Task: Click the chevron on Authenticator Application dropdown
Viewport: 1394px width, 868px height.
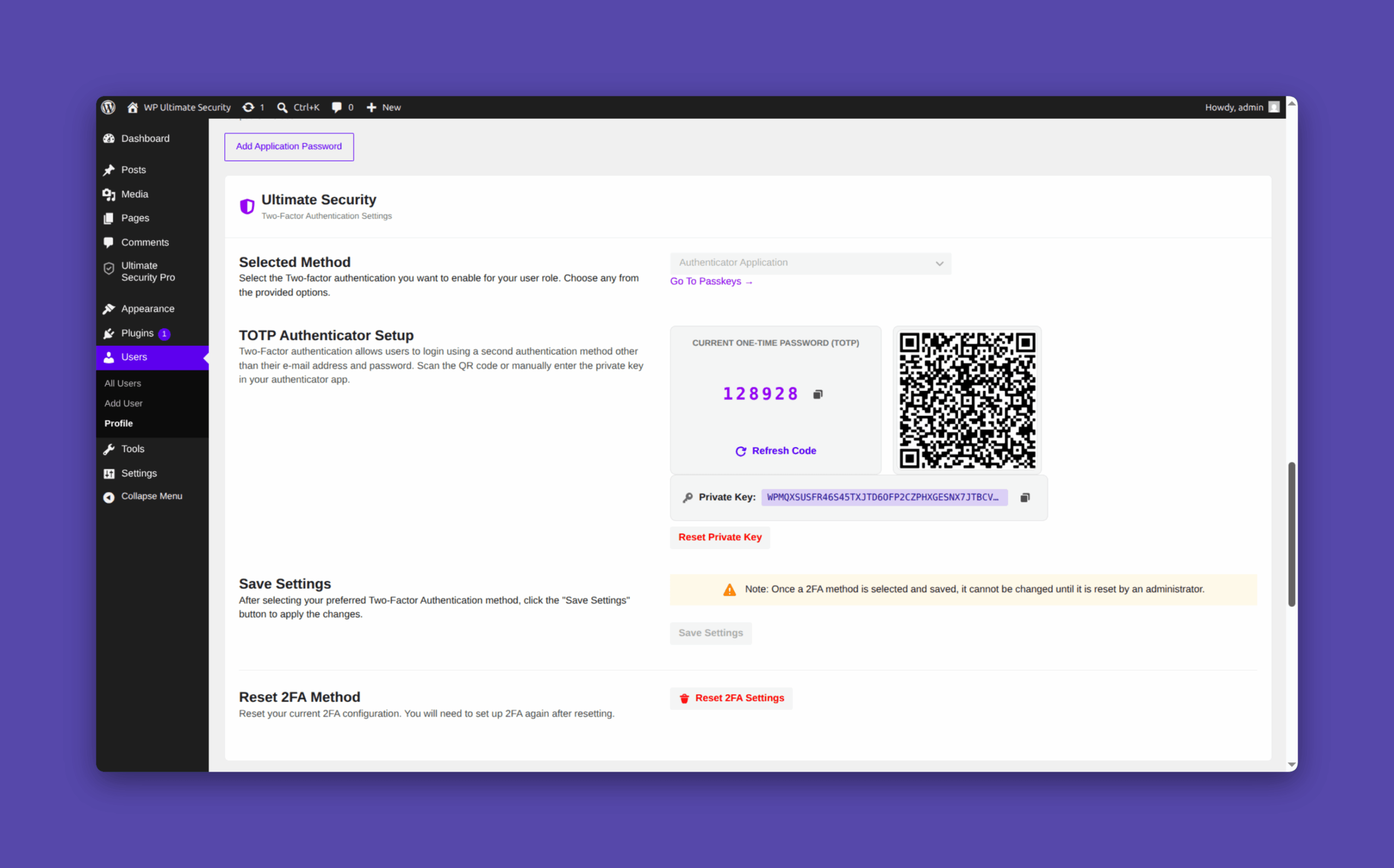Action: (939, 264)
